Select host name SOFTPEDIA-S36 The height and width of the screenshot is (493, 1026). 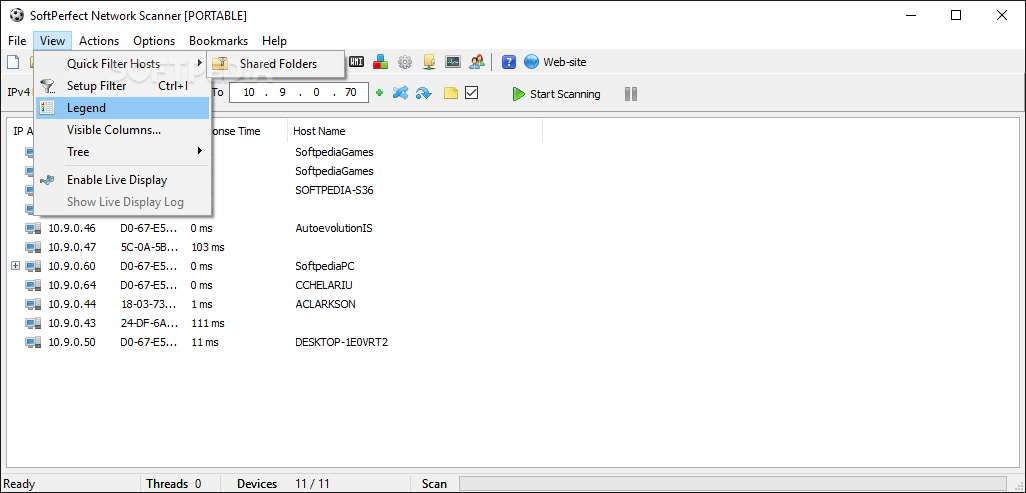pos(334,190)
